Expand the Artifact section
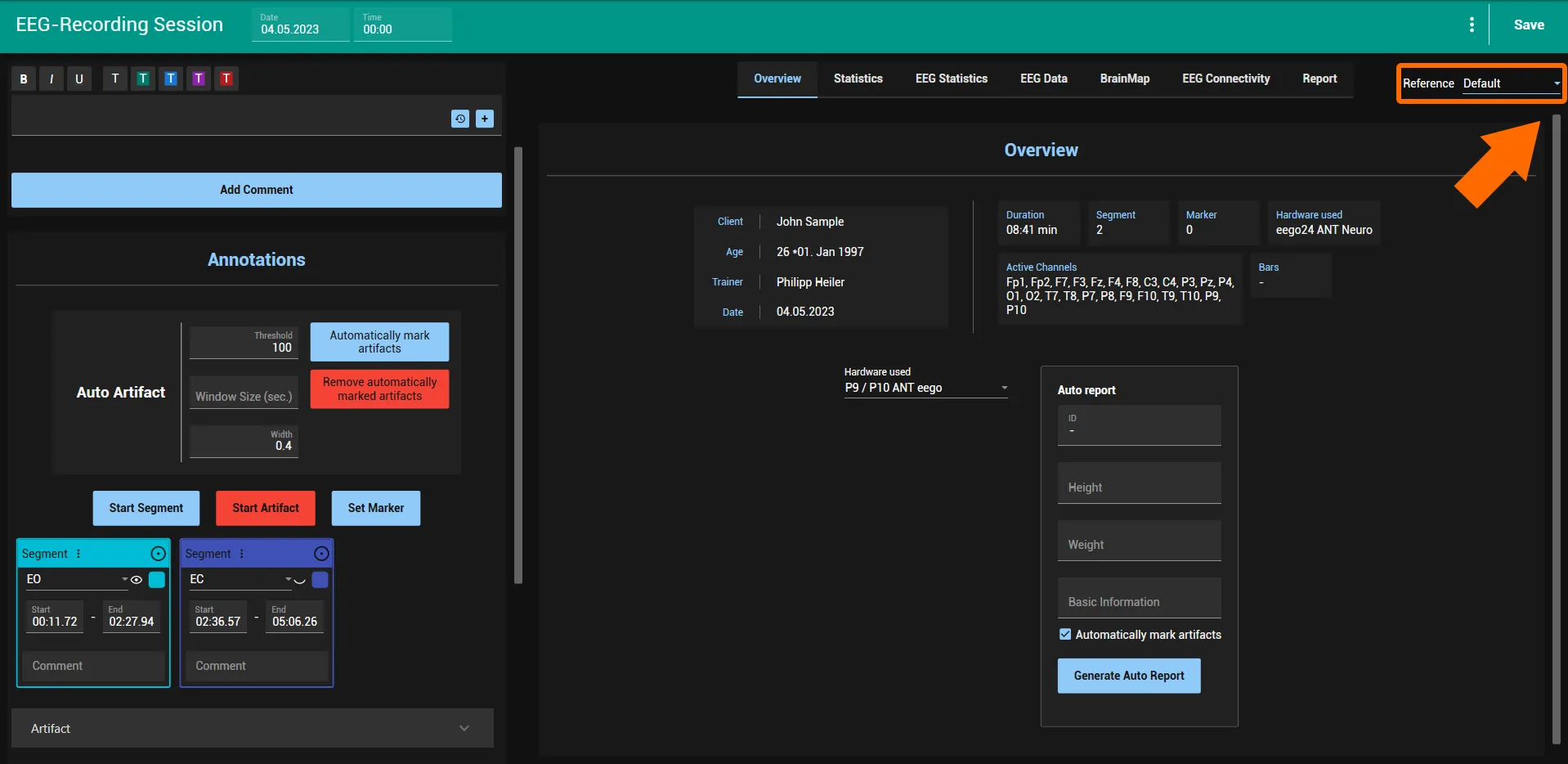Screen dimensions: 1568x764 pyautogui.click(x=253, y=728)
